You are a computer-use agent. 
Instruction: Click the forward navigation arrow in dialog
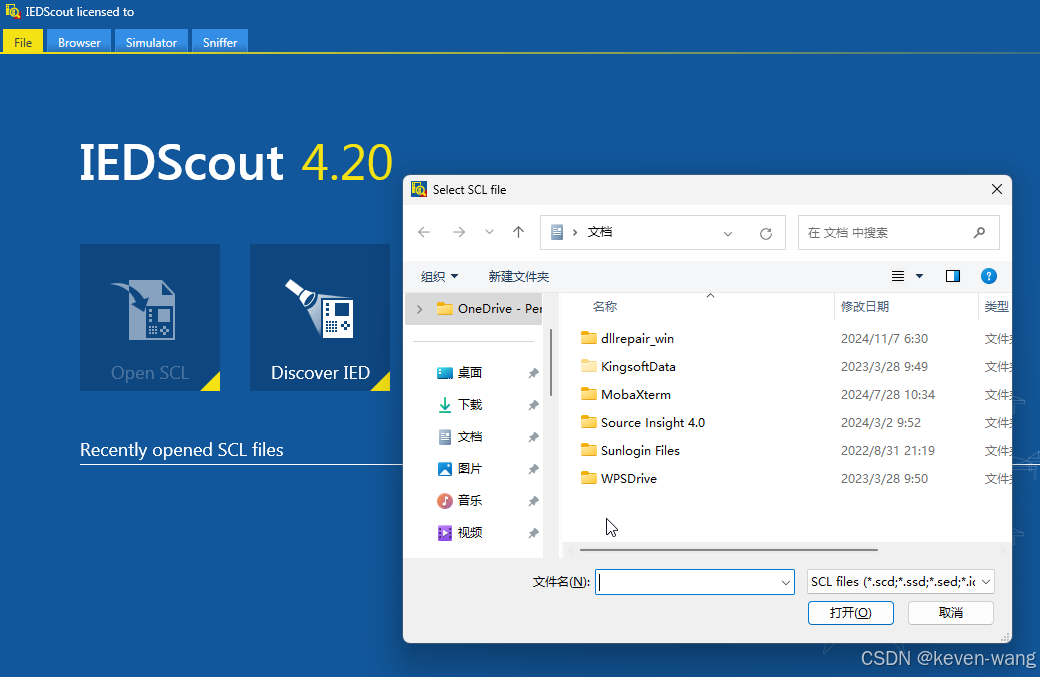[458, 232]
